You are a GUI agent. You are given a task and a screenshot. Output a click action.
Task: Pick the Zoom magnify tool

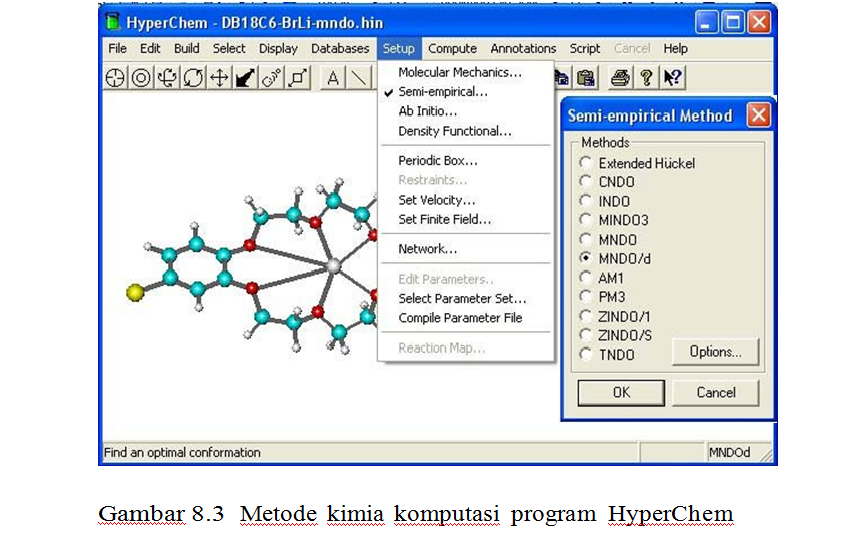click(271, 78)
